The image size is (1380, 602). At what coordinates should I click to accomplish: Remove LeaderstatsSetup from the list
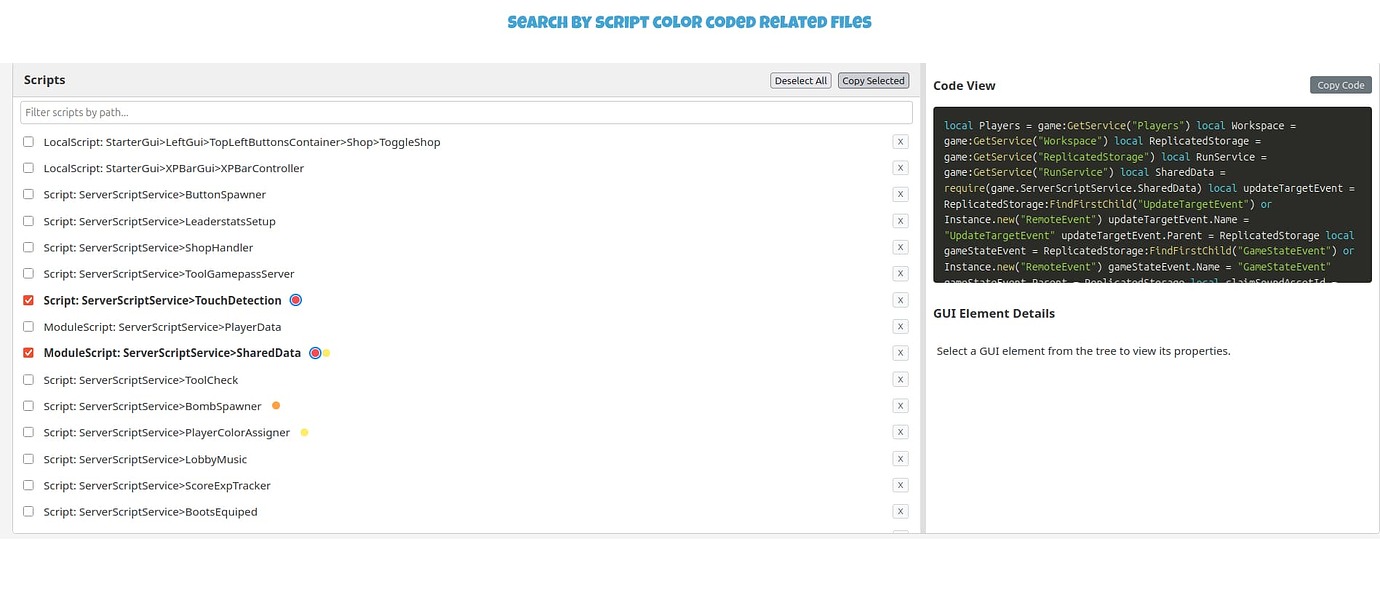pos(900,221)
